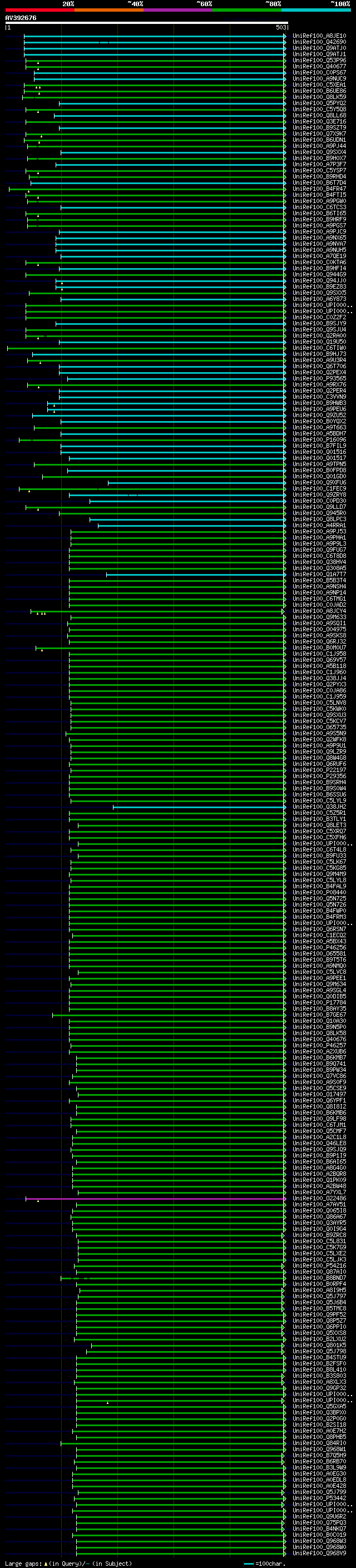Open hit UniRef100_B3TLY1
Image resolution: width=356 pixels, height=1568 pixels.
point(319,819)
